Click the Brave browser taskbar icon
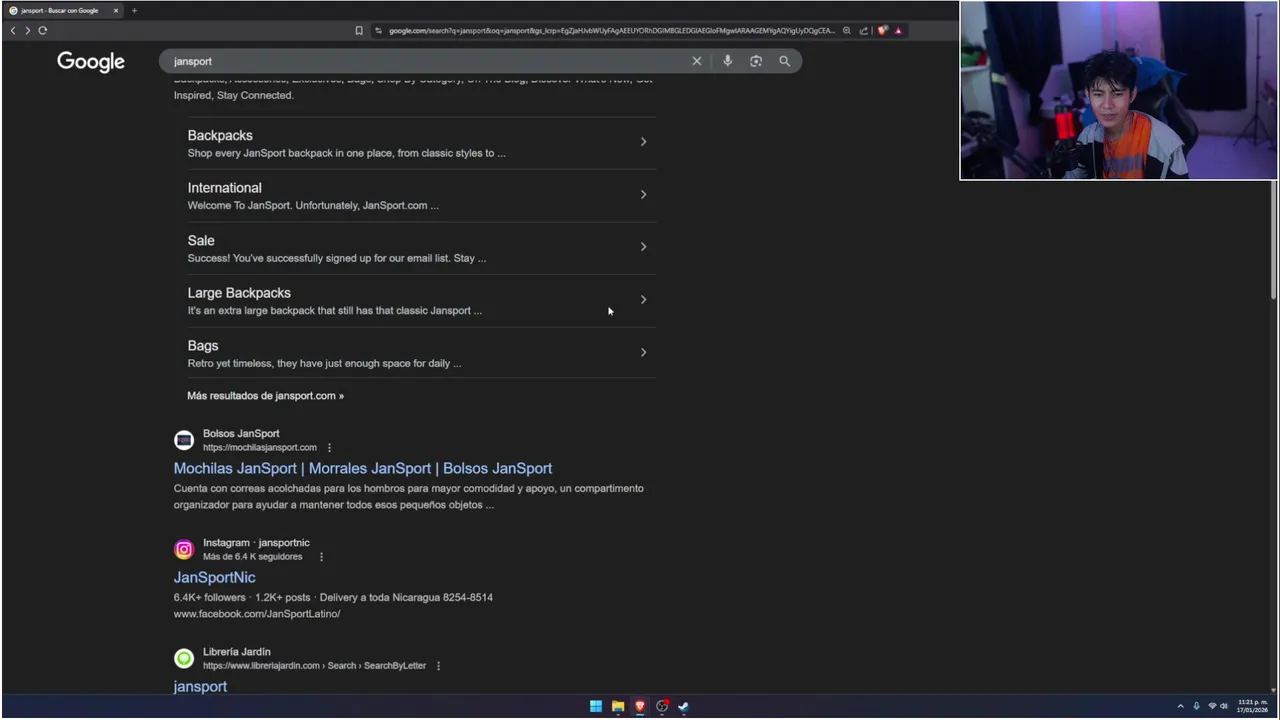 (640, 706)
